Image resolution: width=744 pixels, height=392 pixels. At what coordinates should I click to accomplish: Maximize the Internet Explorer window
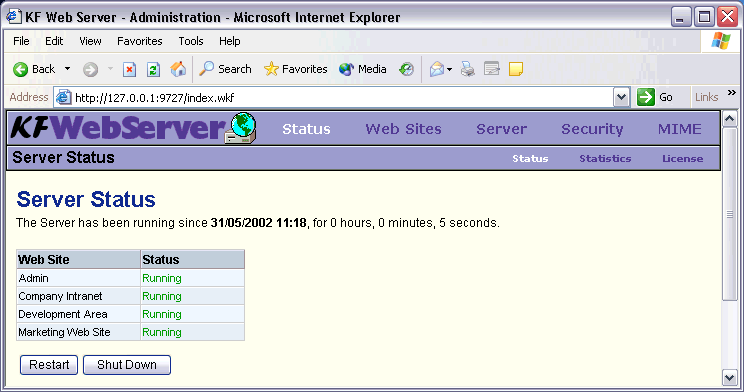704,18
